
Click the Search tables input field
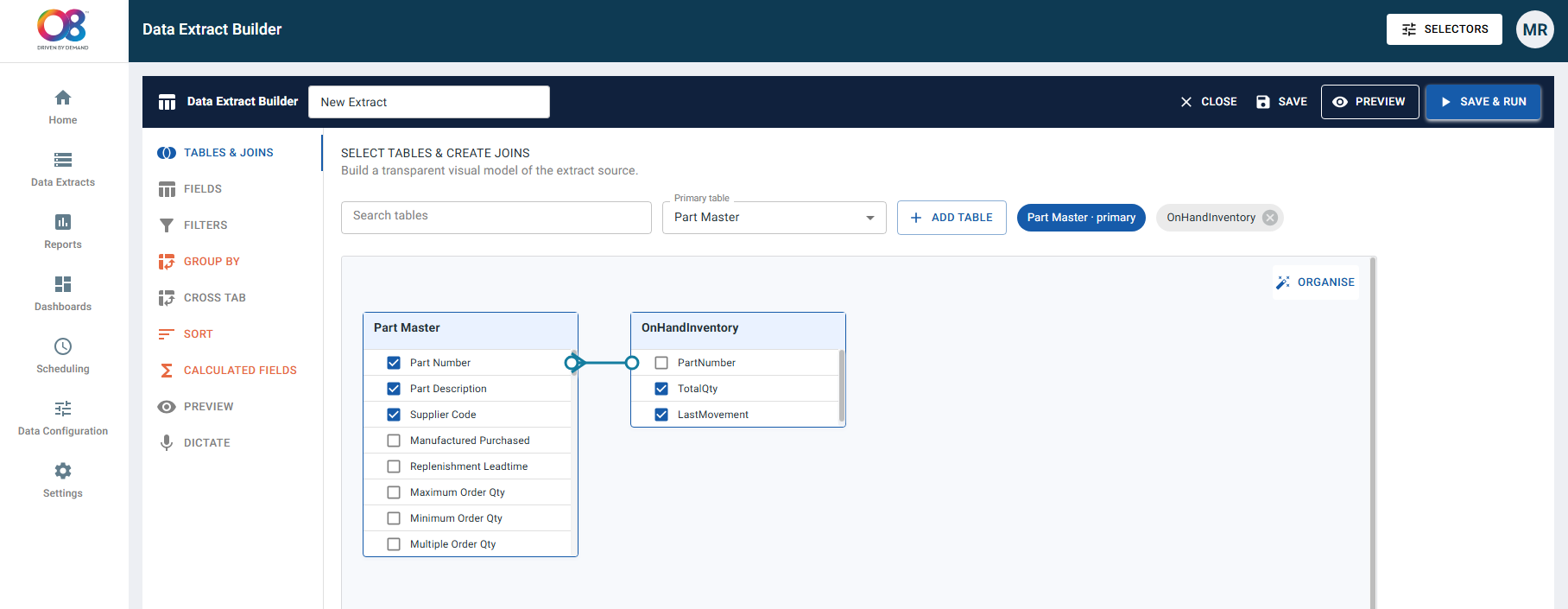click(496, 218)
